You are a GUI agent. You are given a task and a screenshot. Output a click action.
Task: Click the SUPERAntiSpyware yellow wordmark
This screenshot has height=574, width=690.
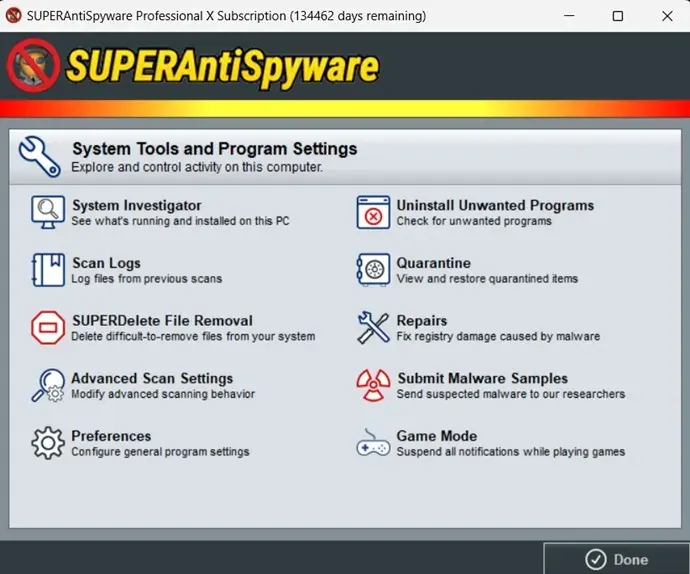[x=222, y=68]
